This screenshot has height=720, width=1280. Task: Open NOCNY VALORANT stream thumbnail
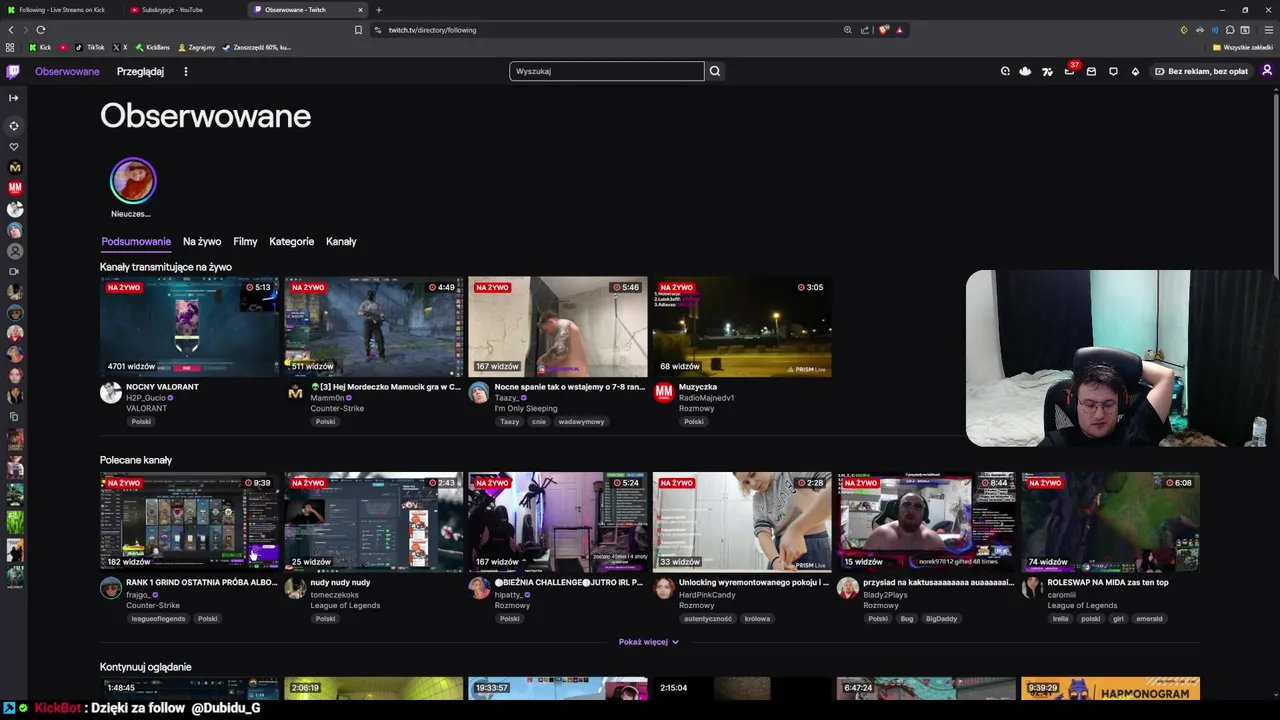click(189, 327)
